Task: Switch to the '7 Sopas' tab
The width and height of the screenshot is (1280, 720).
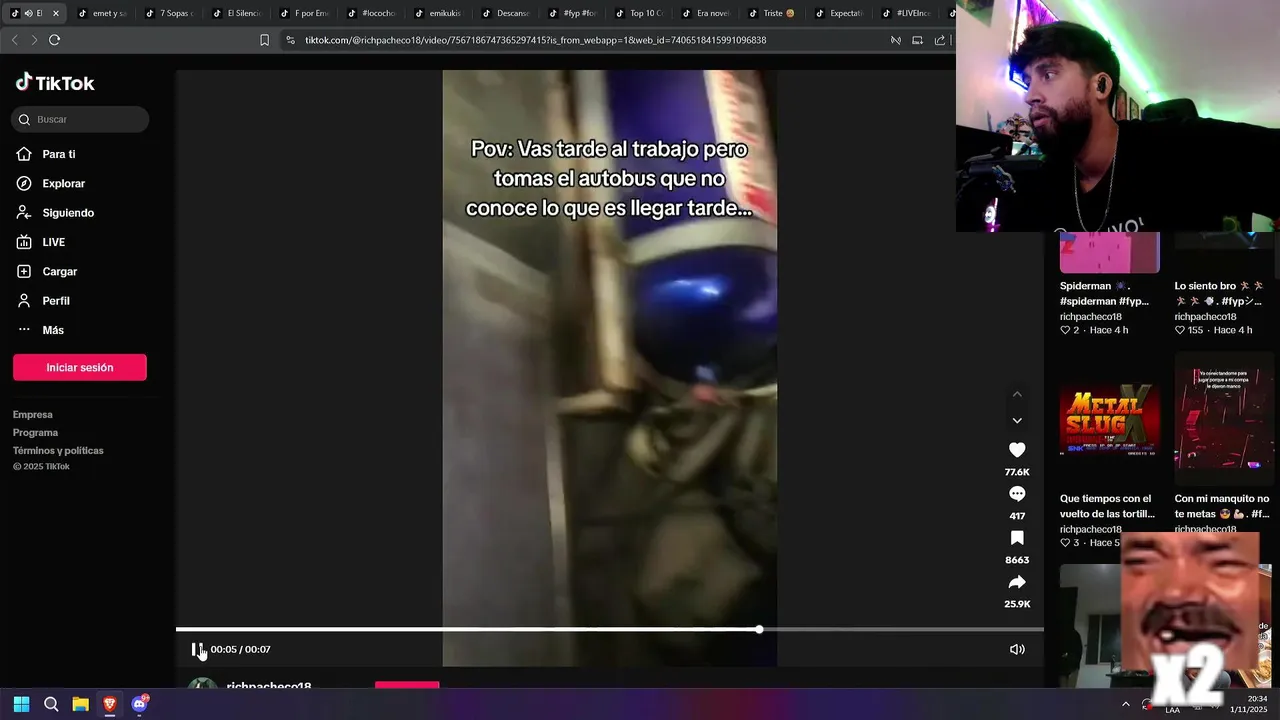Action: coord(170,13)
